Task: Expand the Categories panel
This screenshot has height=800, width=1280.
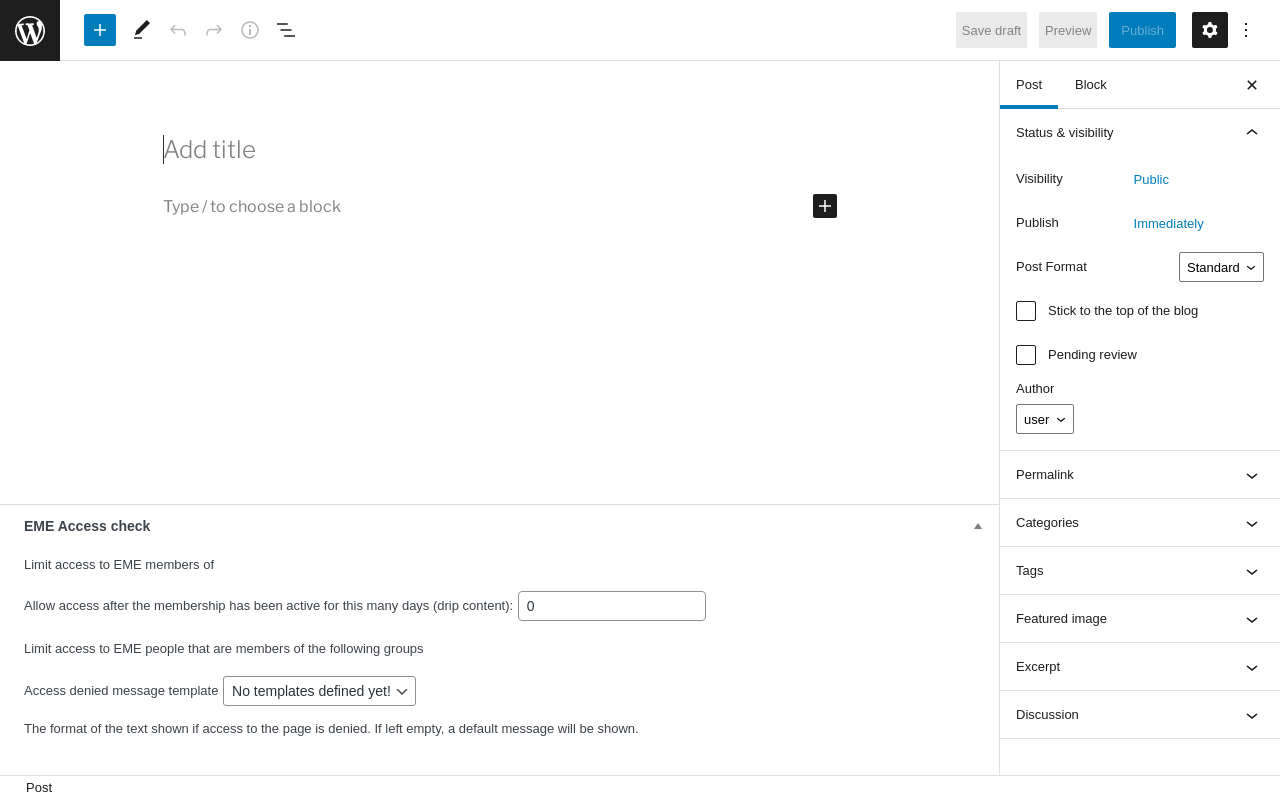Action: point(1139,523)
